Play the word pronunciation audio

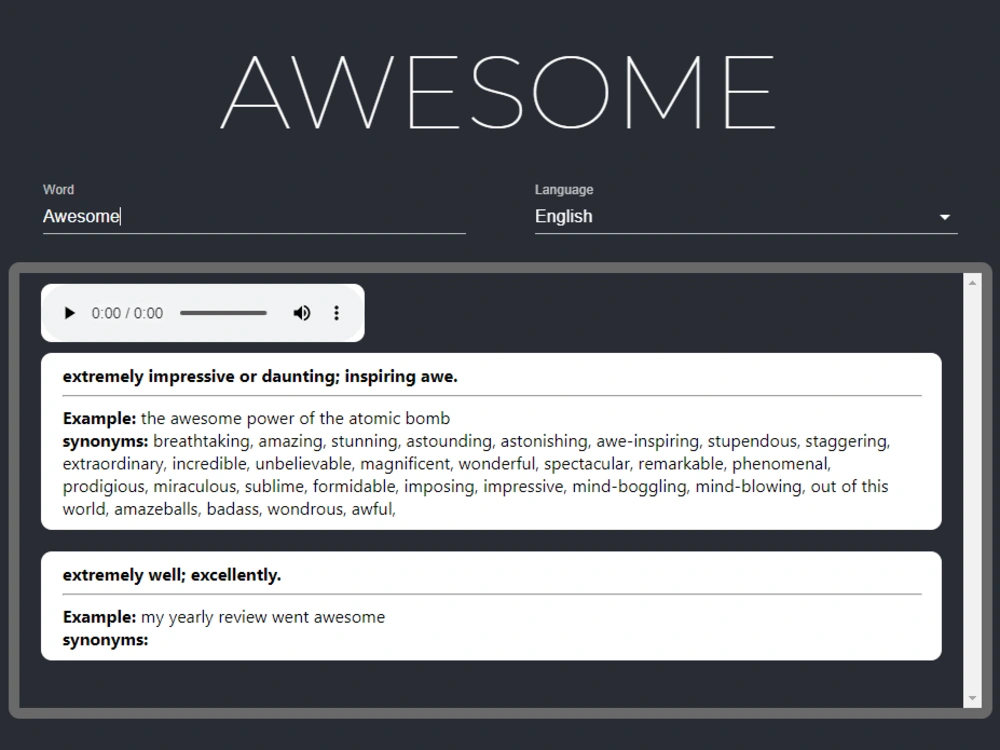(70, 313)
